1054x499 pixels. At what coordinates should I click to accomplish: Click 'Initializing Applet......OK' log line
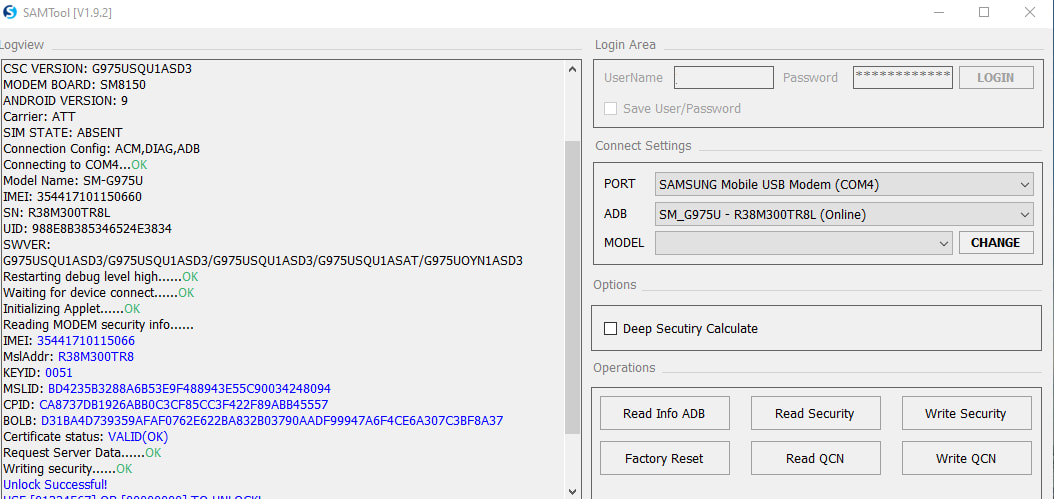pos(72,309)
